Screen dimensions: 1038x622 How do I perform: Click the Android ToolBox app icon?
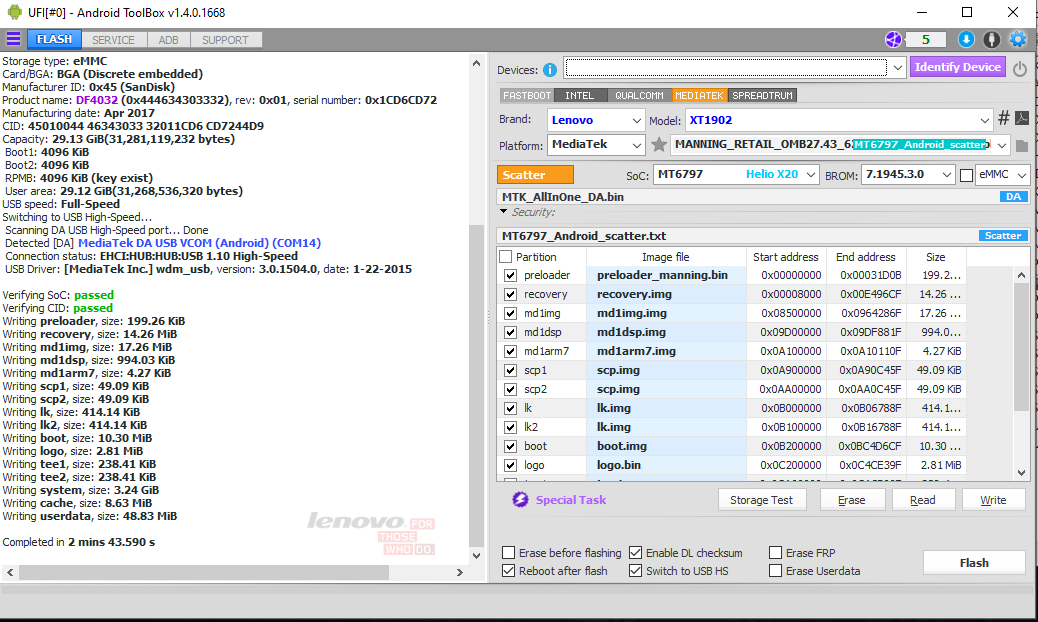14,12
